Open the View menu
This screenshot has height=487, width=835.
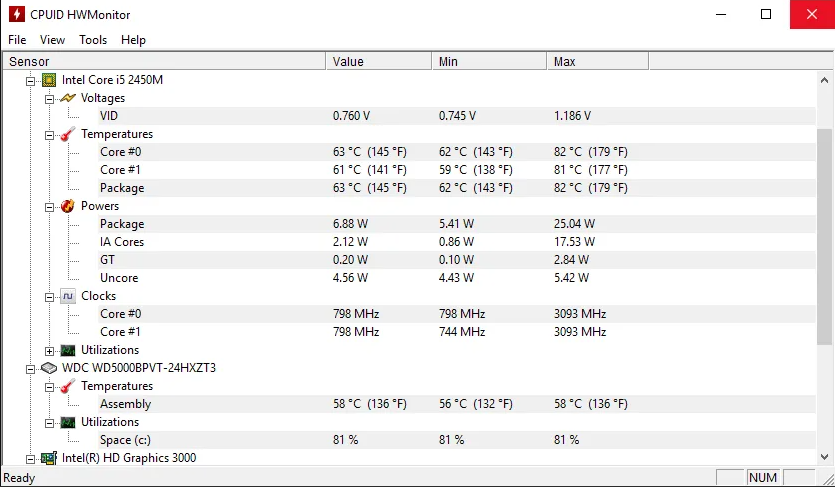52,40
